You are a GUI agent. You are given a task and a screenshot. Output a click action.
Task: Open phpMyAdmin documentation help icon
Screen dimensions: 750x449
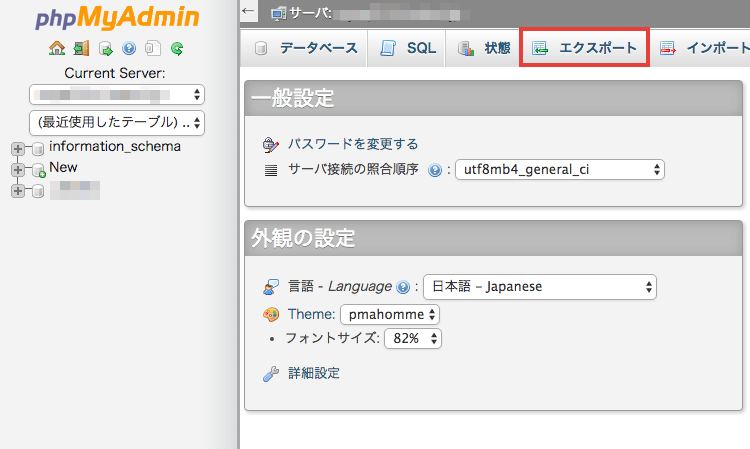pyautogui.click(x=129, y=48)
